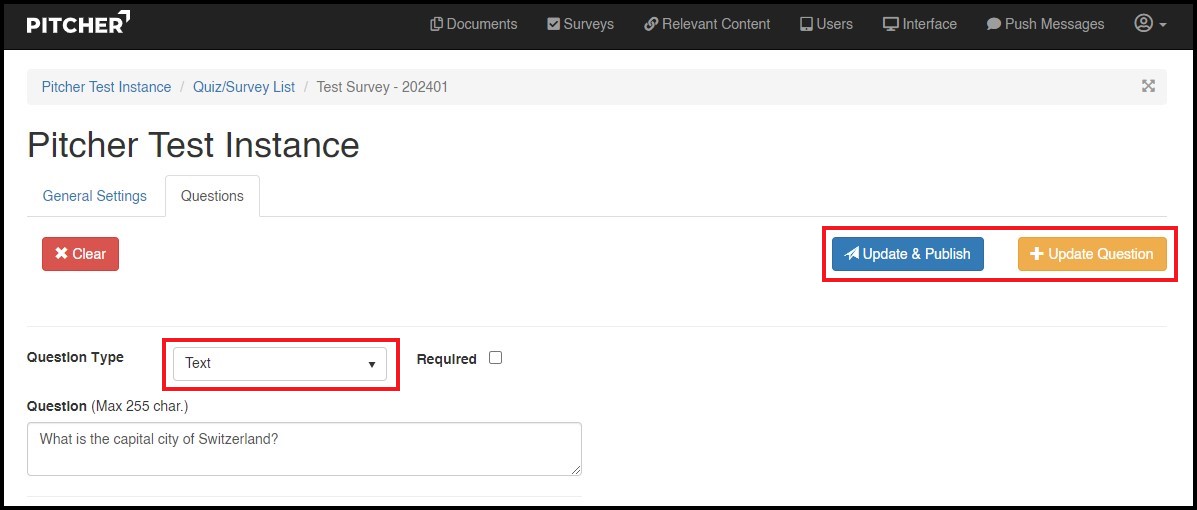Click the Relevant Content link icon
Screen dimensions: 1197x510
click(x=651, y=24)
